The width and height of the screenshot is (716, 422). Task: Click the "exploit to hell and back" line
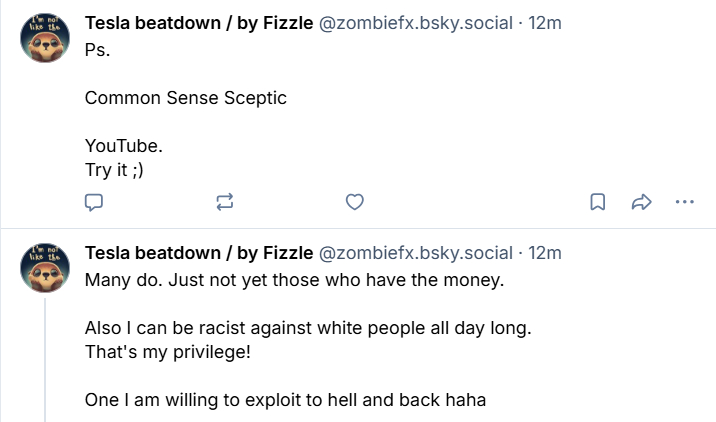tap(285, 400)
